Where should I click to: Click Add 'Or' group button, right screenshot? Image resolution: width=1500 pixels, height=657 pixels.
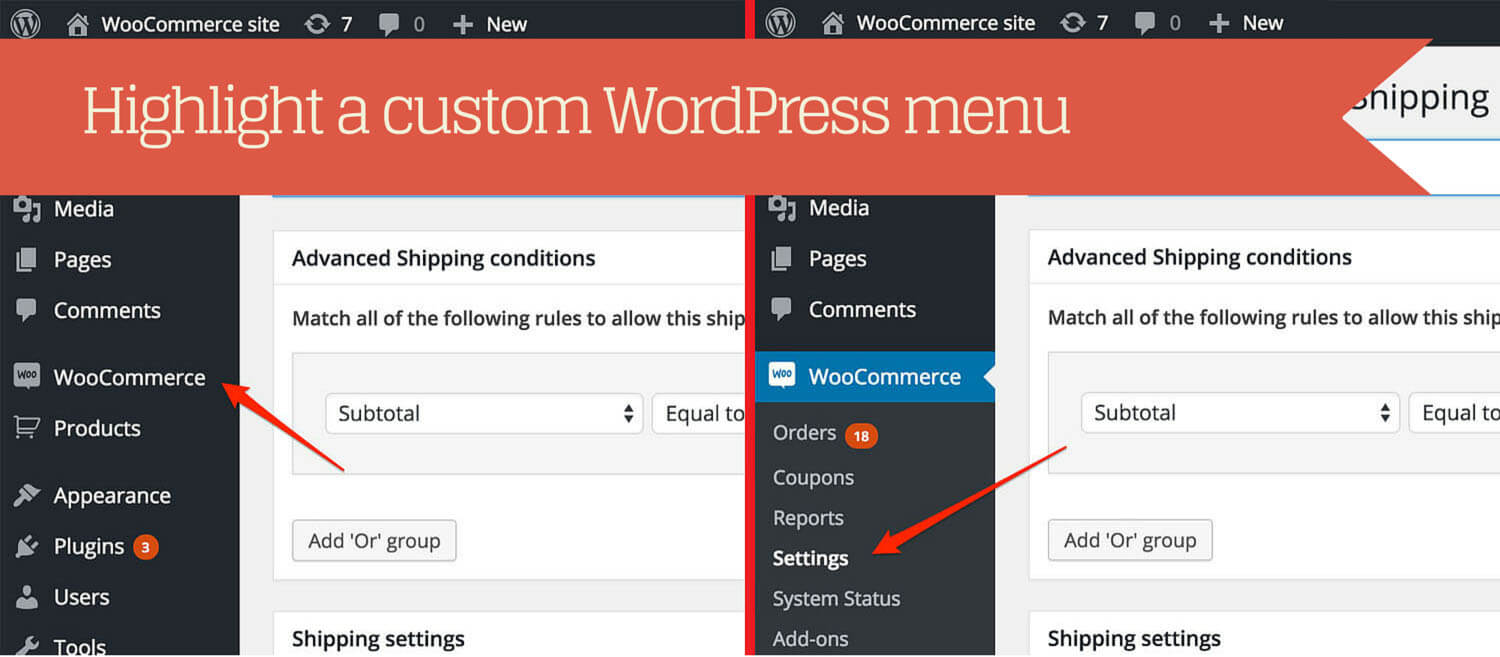[x=1130, y=540]
